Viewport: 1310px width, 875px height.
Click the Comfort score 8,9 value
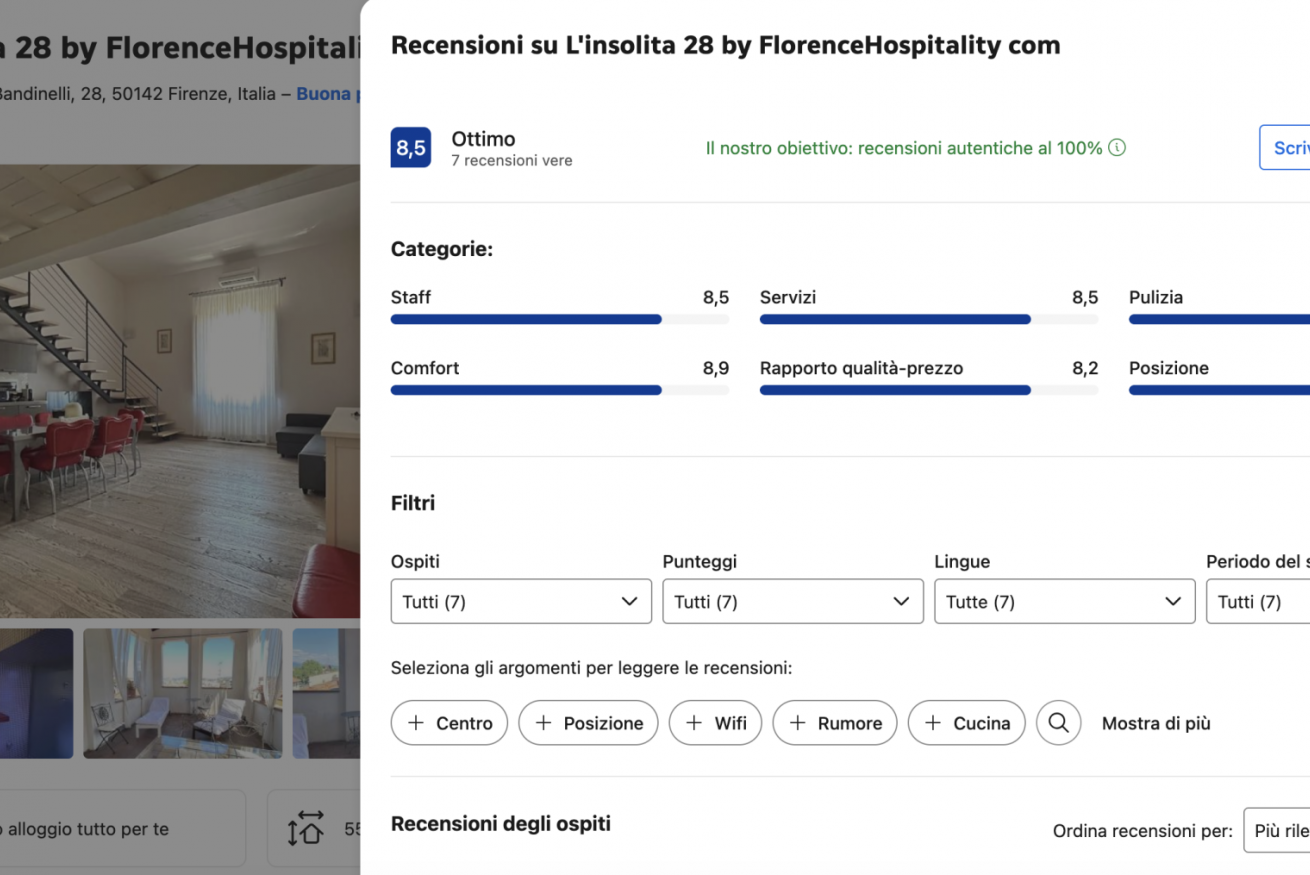tap(716, 368)
